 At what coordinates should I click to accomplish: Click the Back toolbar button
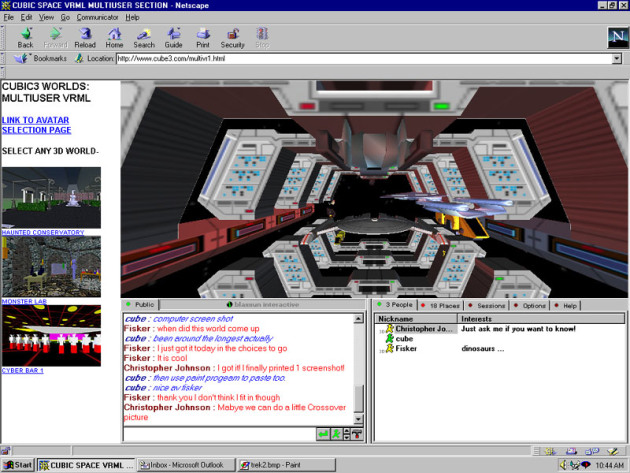[x=25, y=38]
